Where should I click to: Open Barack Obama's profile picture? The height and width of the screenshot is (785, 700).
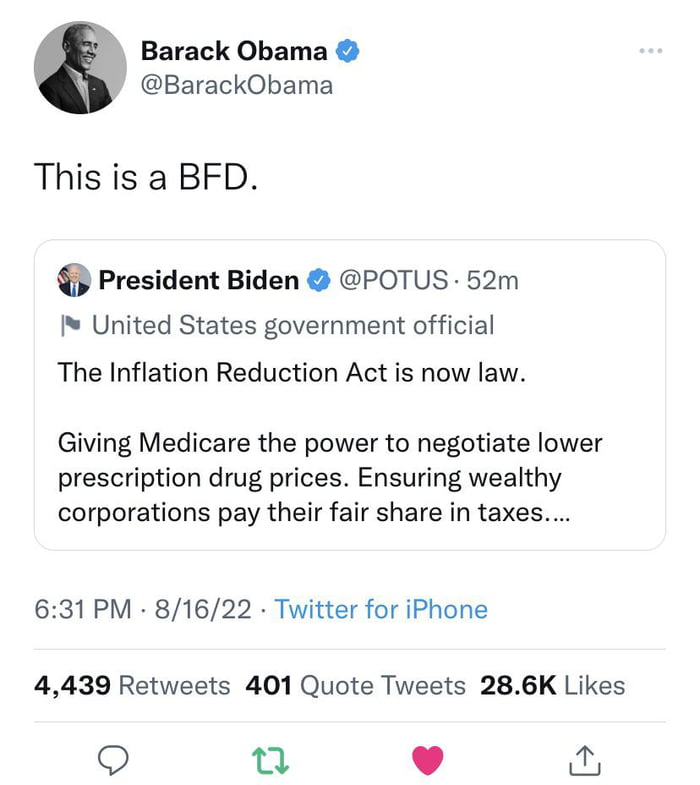click(80, 67)
